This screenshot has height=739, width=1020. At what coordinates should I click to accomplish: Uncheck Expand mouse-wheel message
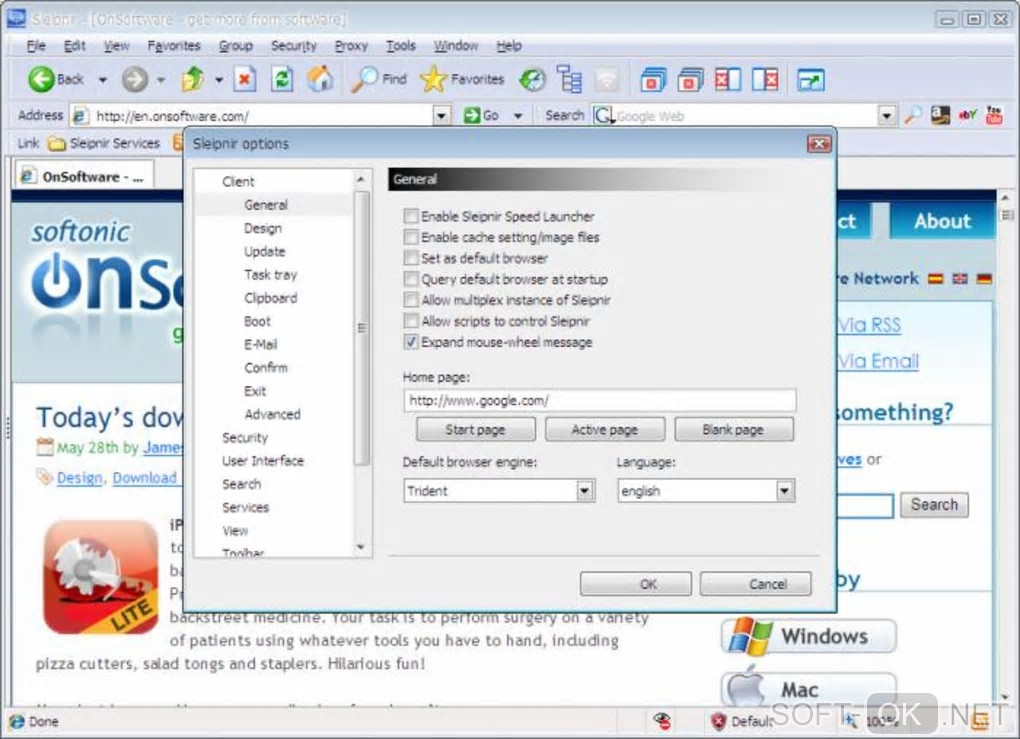click(x=410, y=342)
